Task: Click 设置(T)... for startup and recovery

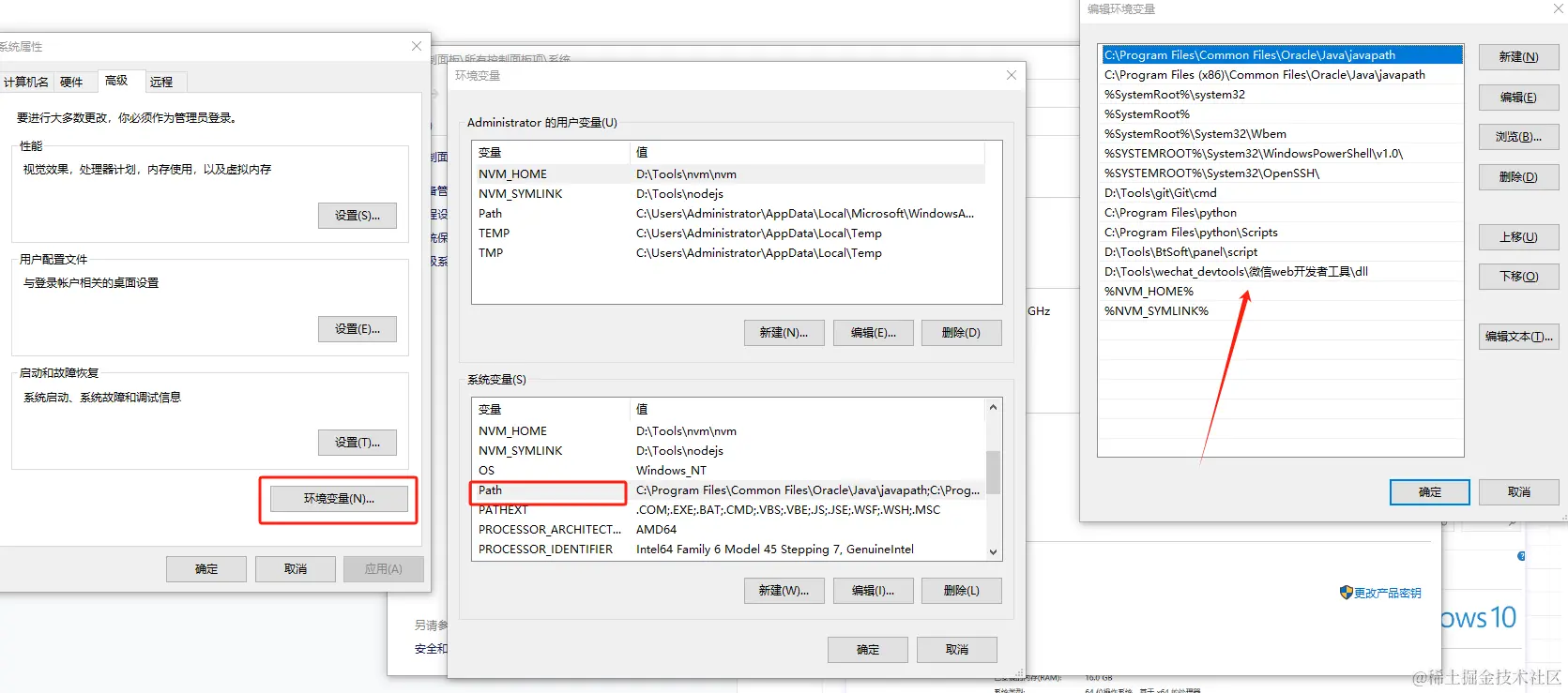Action: coord(358,443)
